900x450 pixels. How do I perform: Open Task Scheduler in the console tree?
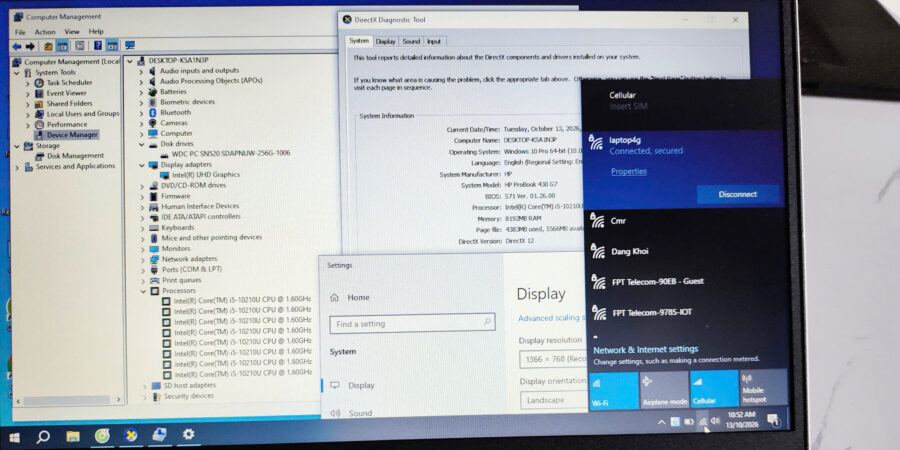click(69, 83)
